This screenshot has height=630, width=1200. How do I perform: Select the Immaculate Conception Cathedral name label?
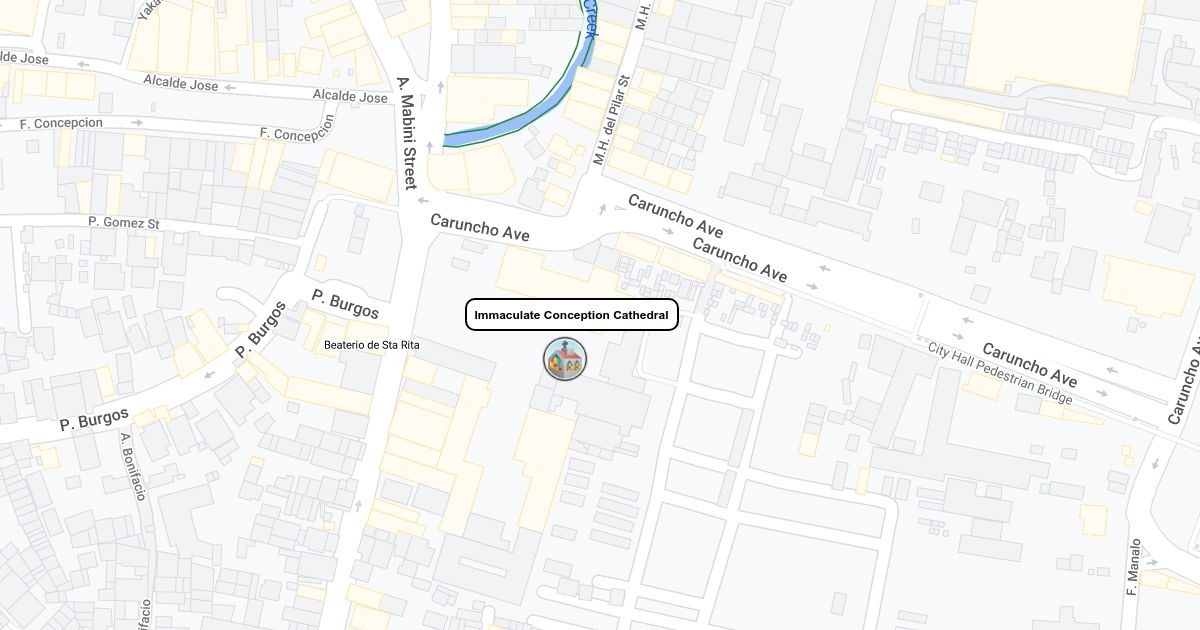tap(572, 315)
